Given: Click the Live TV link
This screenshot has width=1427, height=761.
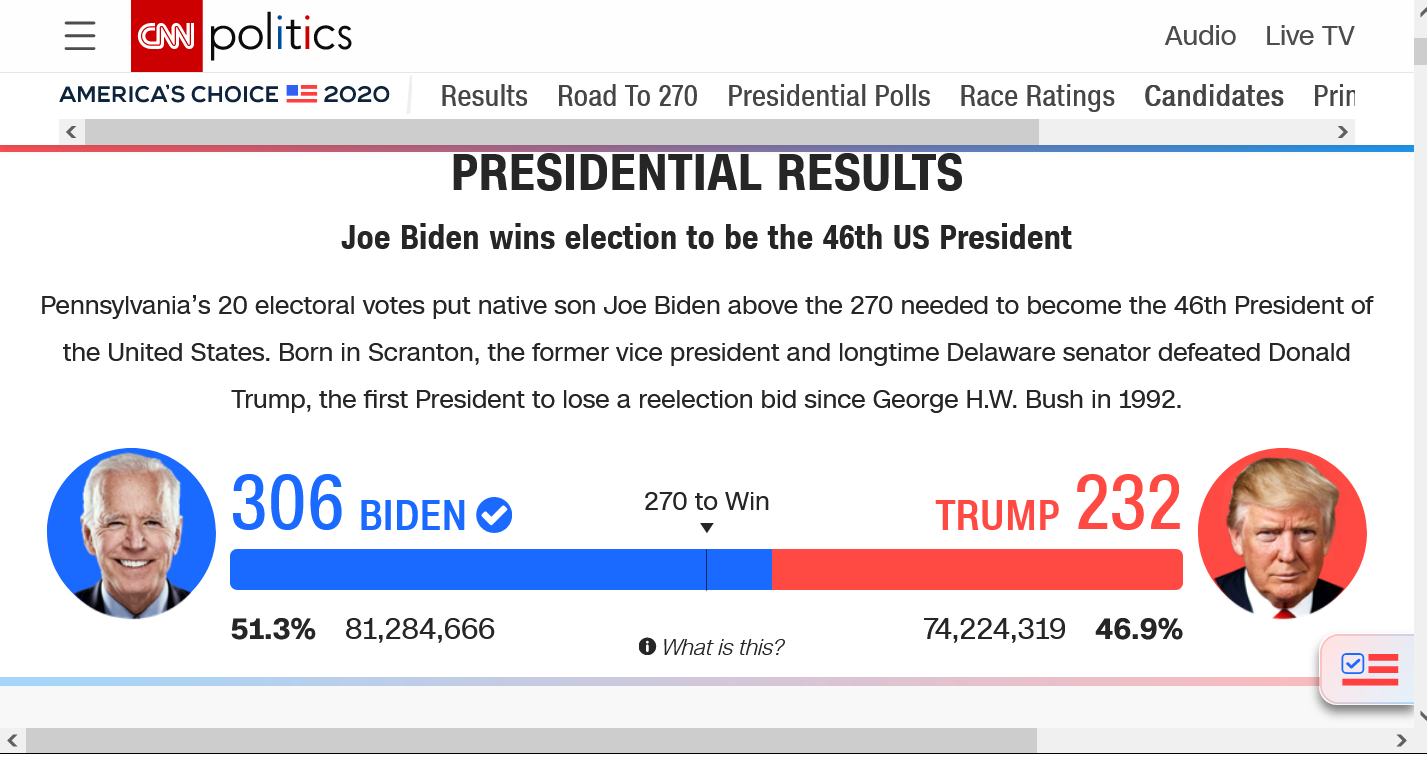Looking at the screenshot, I should click(1309, 36).
